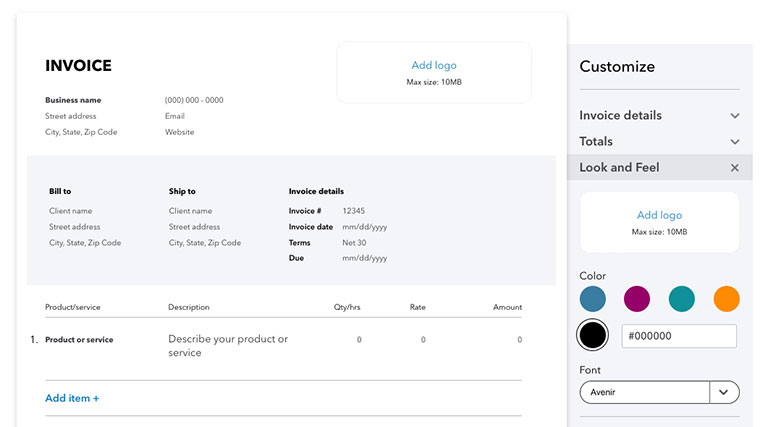Click the invoice number 12345
This screenshot has height=427, width=768.
click(354, 211)
